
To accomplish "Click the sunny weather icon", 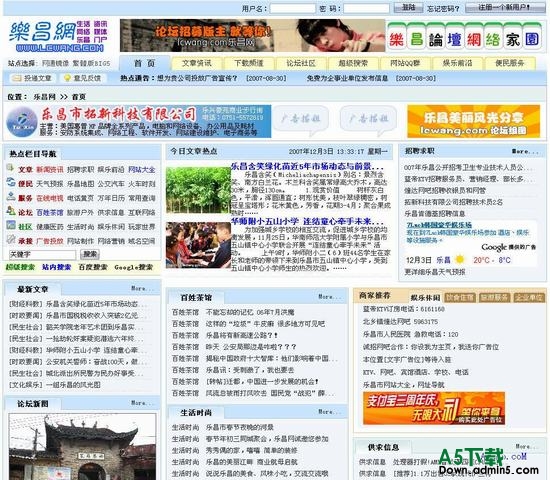I will pos(460,260).
